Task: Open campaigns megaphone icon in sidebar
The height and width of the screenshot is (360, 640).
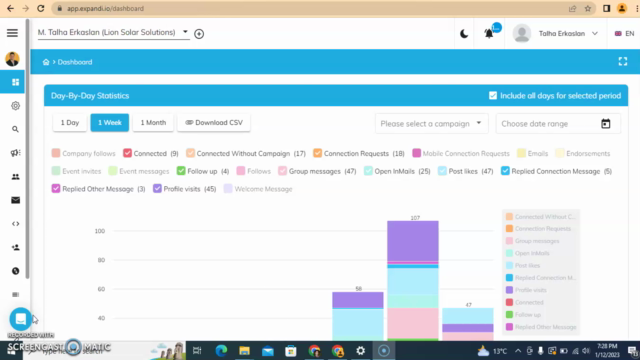Action: pos(16,153)
